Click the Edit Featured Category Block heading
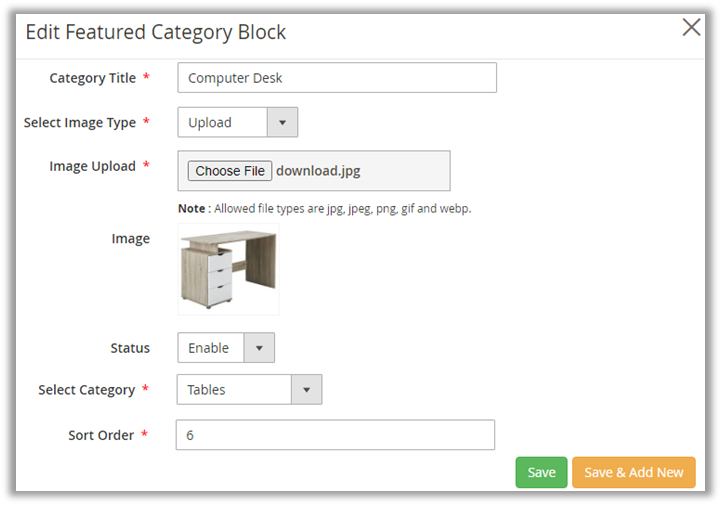The image size is (723, 506). 156,32
